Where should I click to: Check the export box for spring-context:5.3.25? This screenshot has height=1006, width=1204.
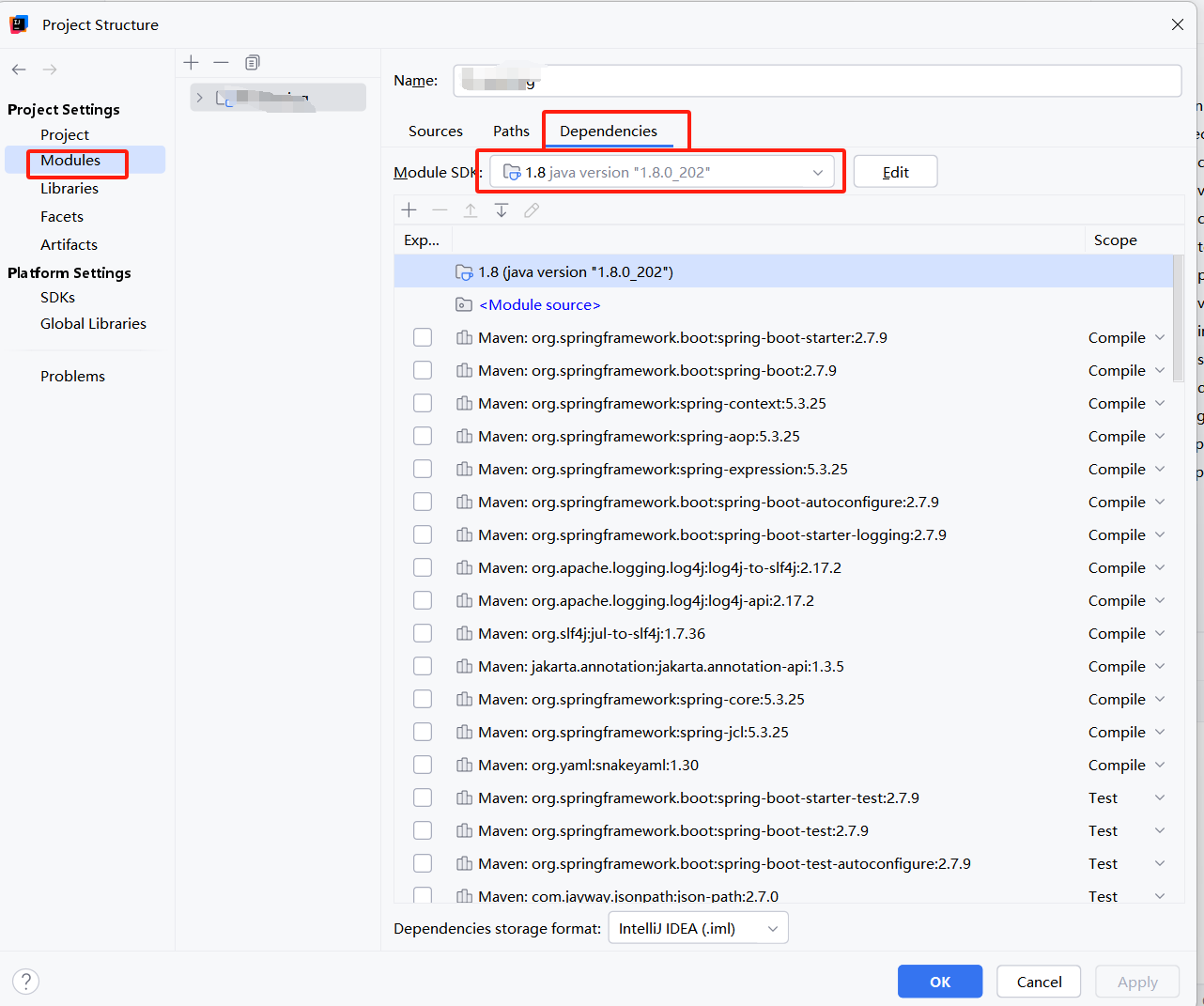pyautogui.click(x=423, y=403)
